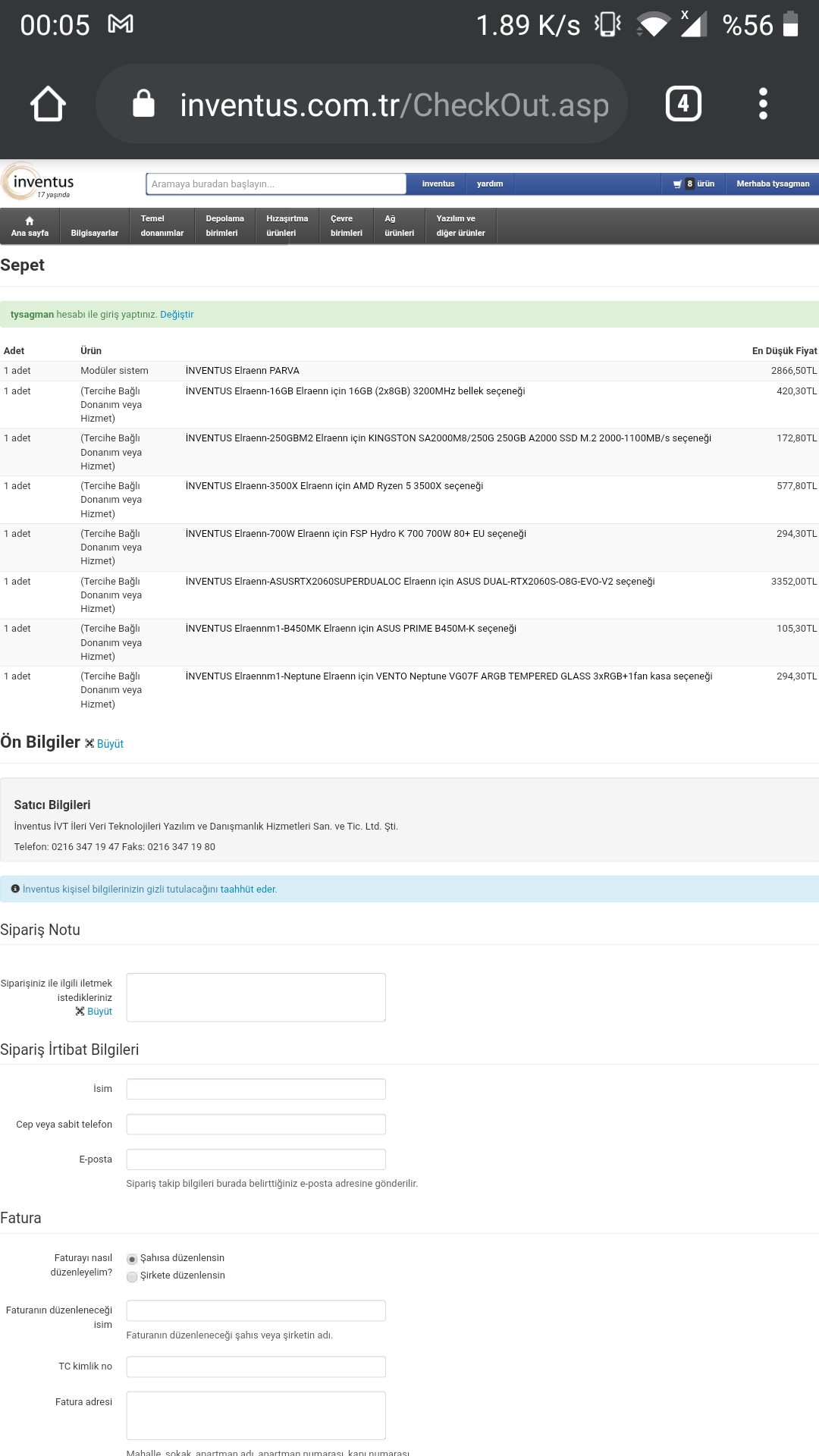Click the yardım help link
Screen dimensions: 819x1456
pyautogui.click(x=490, y=184)
